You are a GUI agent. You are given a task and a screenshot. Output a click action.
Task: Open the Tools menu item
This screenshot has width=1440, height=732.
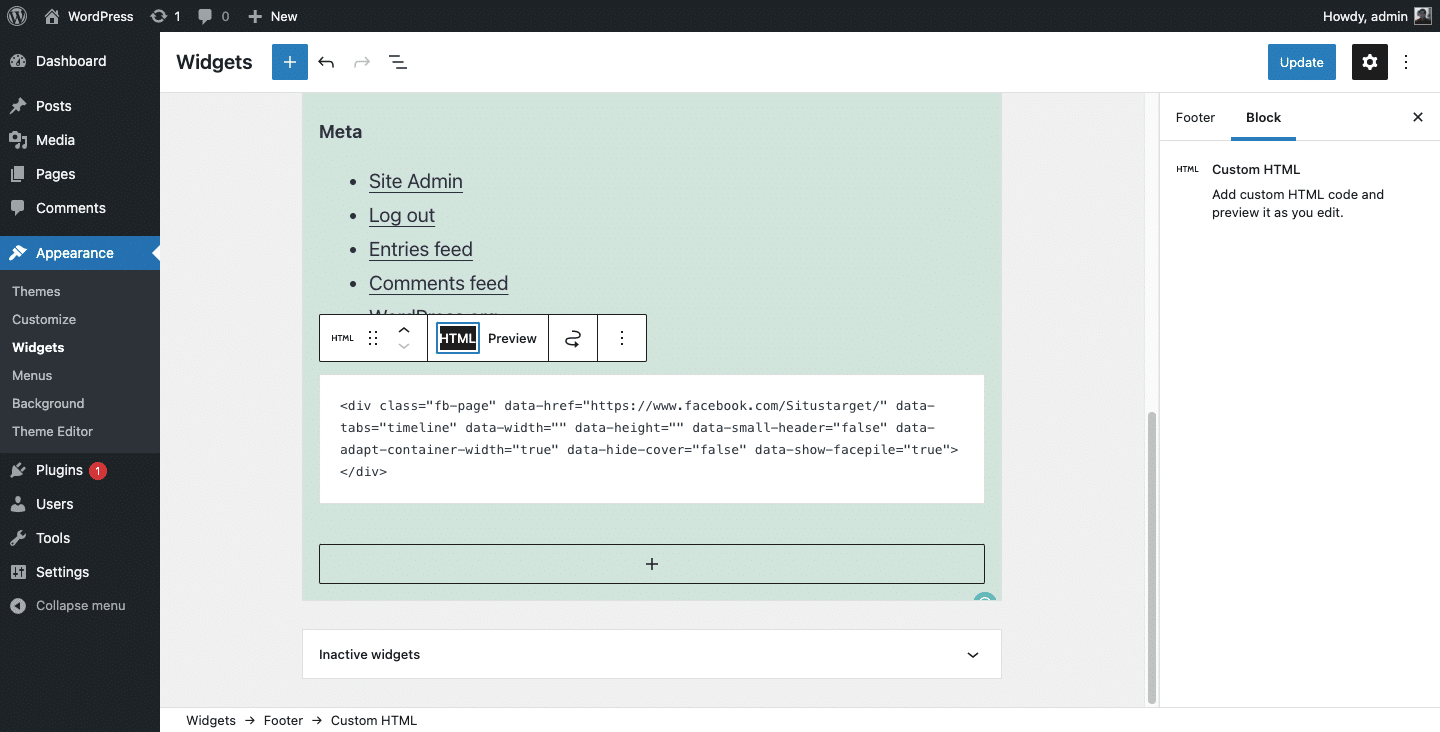pos(80,538)
